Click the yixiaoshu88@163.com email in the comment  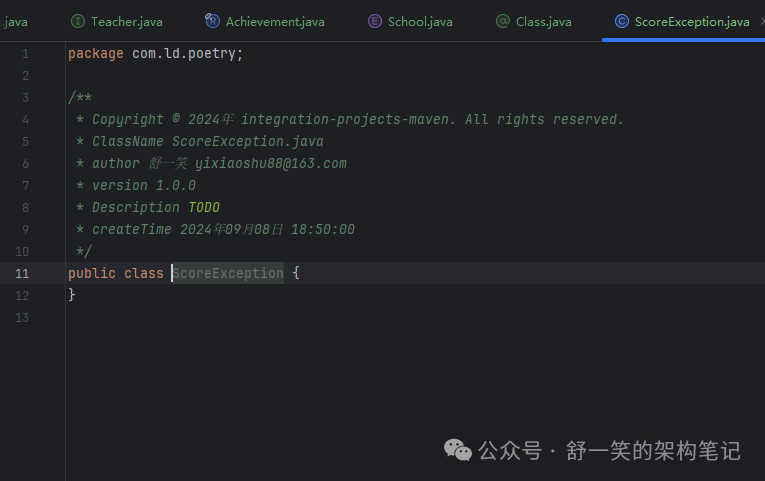click(x=270, y=163)
